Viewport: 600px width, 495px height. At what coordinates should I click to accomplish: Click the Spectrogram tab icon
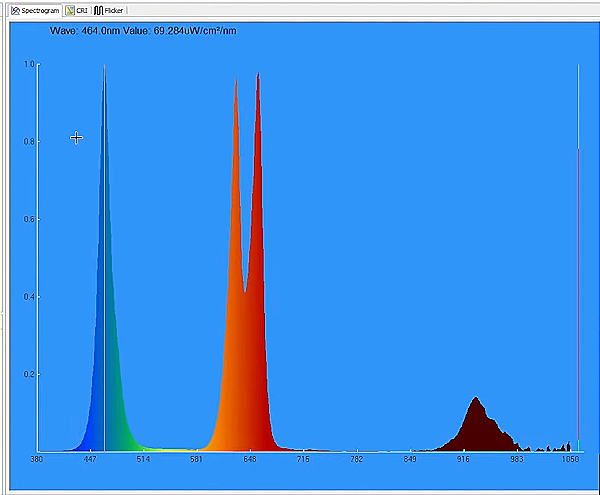14,10
